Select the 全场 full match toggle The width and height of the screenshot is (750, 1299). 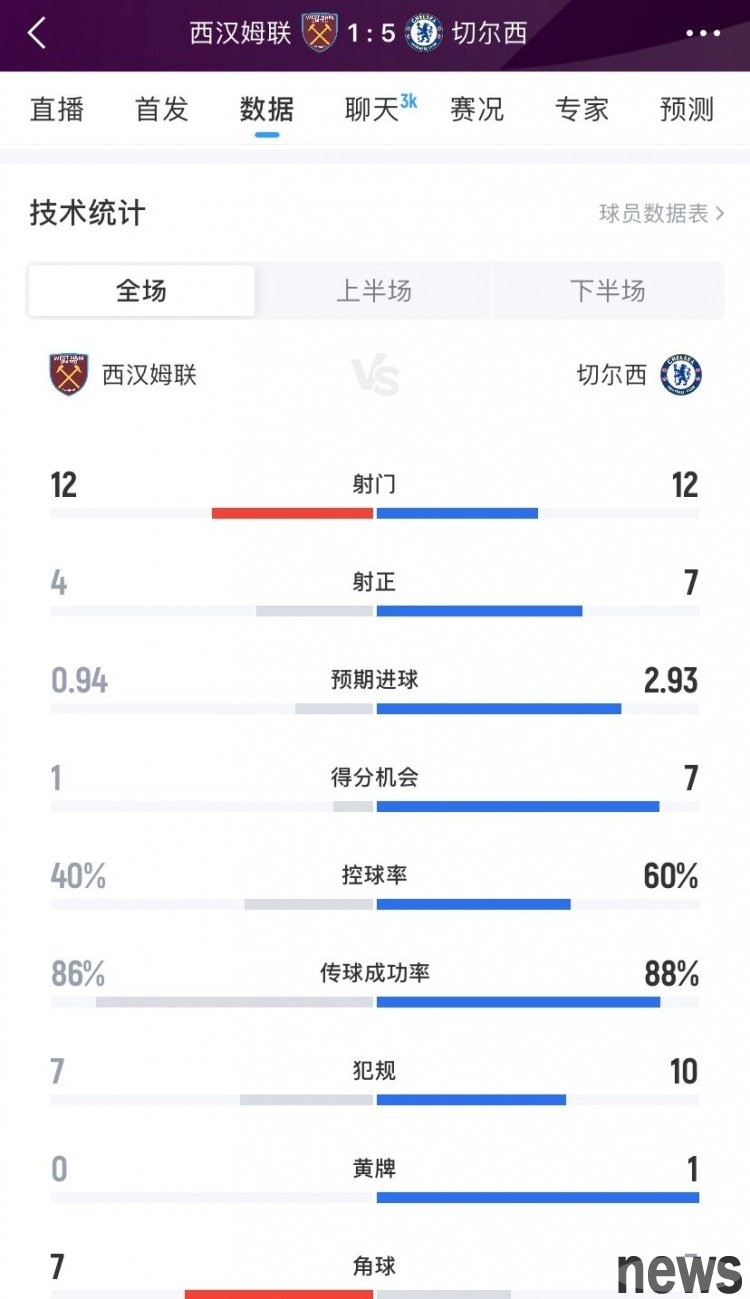coord(141,291)
